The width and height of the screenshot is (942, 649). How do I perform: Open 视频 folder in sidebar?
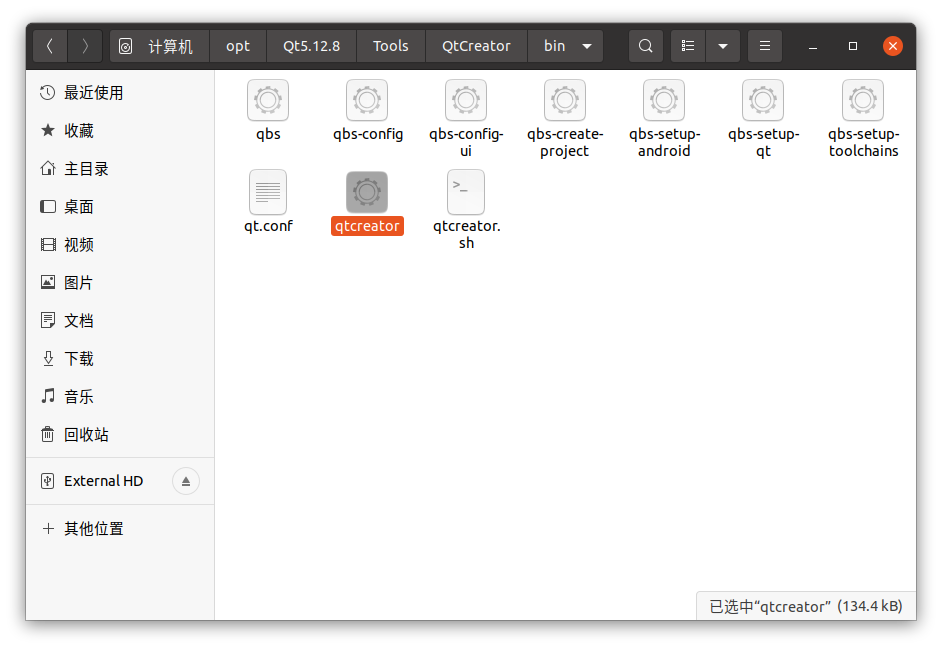(120, 245)
